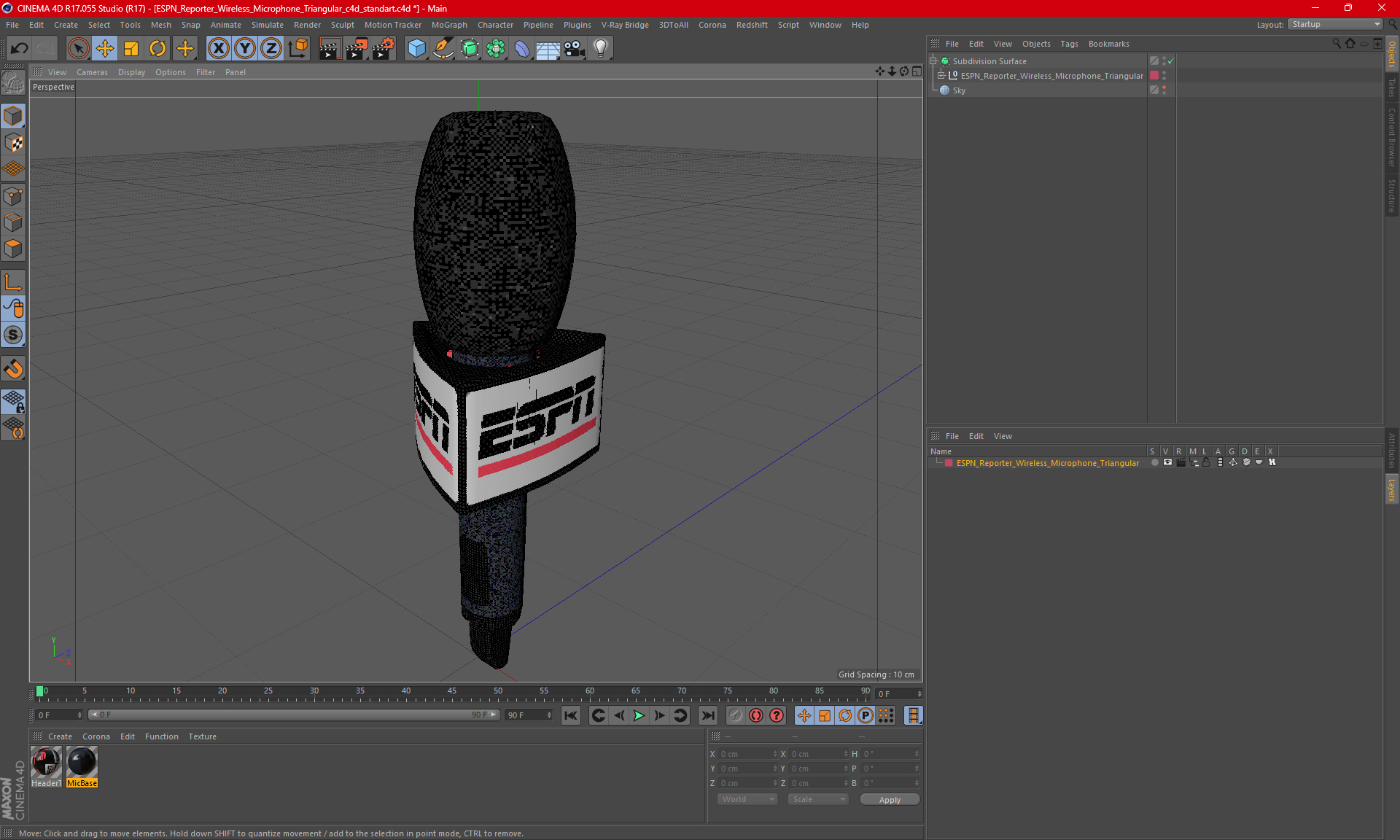The height and width of the screenshot is (840, 1400).
Task: Click the timeline preview range slider
Action: (x=295, y=715)
